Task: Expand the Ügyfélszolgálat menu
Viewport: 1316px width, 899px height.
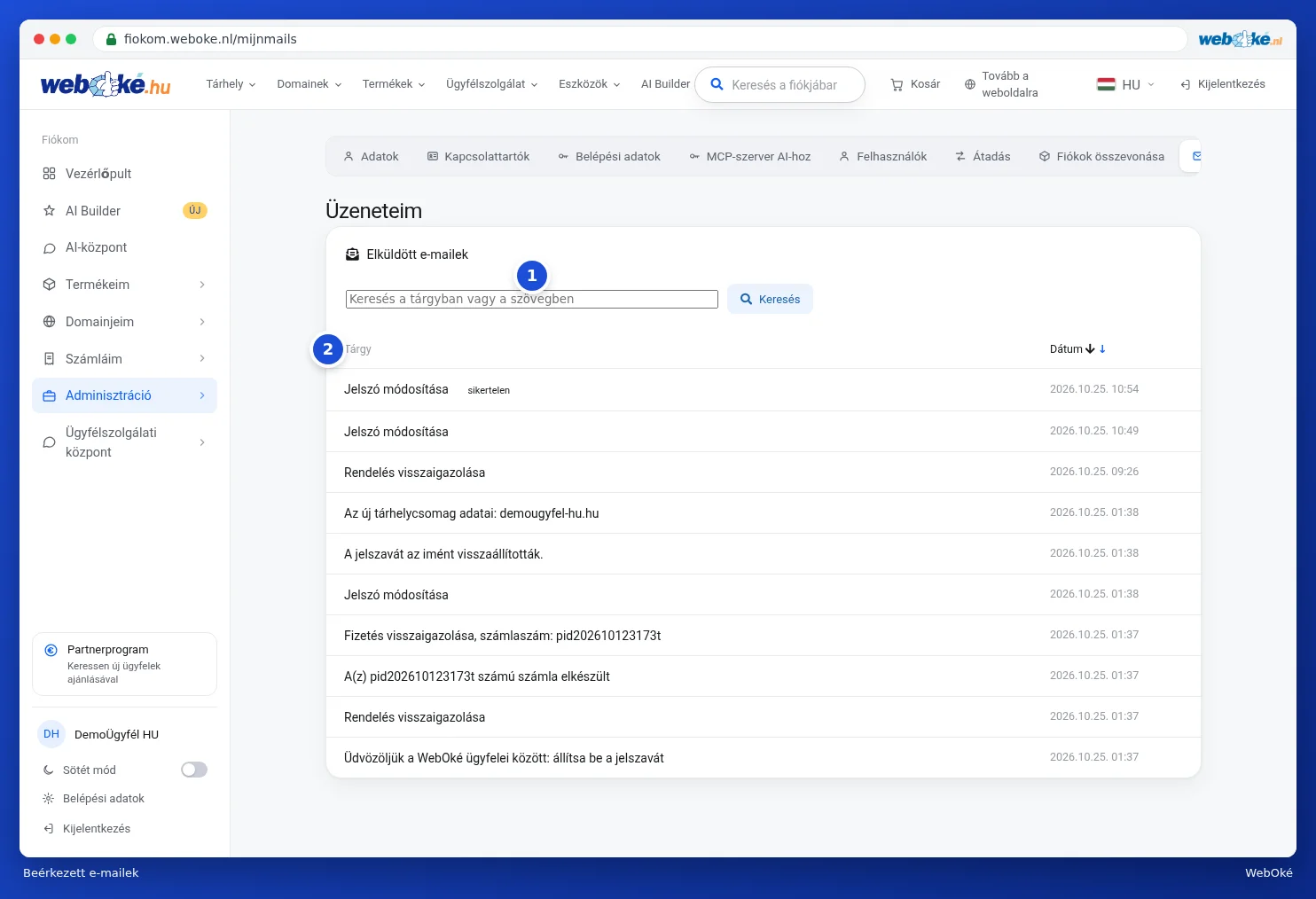Action: coord(492,84)
